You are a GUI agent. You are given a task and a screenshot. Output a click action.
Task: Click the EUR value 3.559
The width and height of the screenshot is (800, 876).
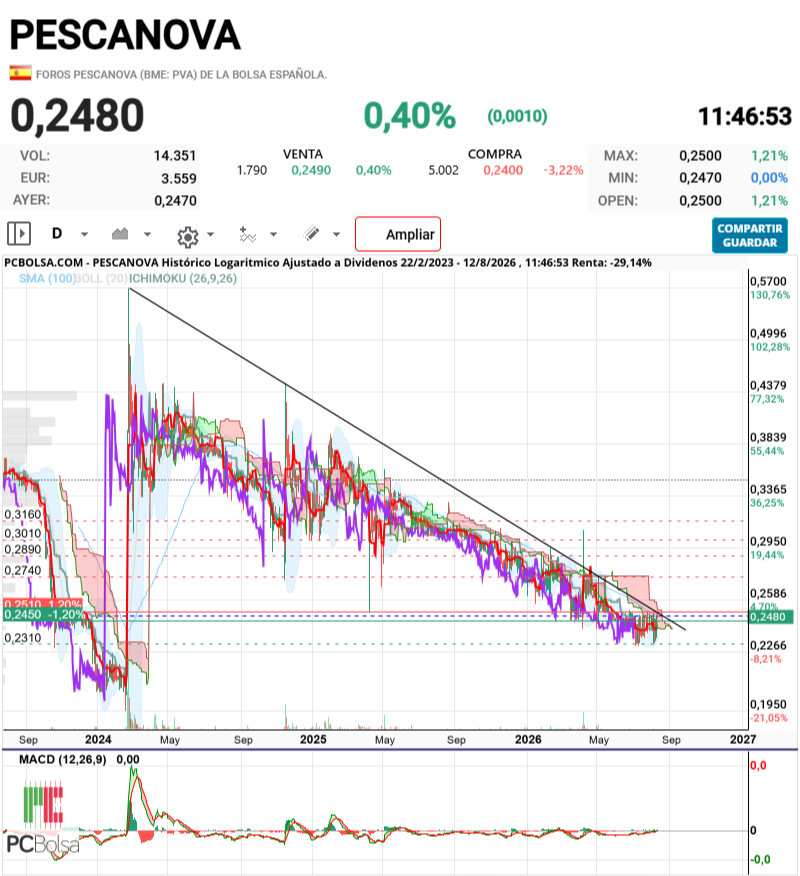179,178
